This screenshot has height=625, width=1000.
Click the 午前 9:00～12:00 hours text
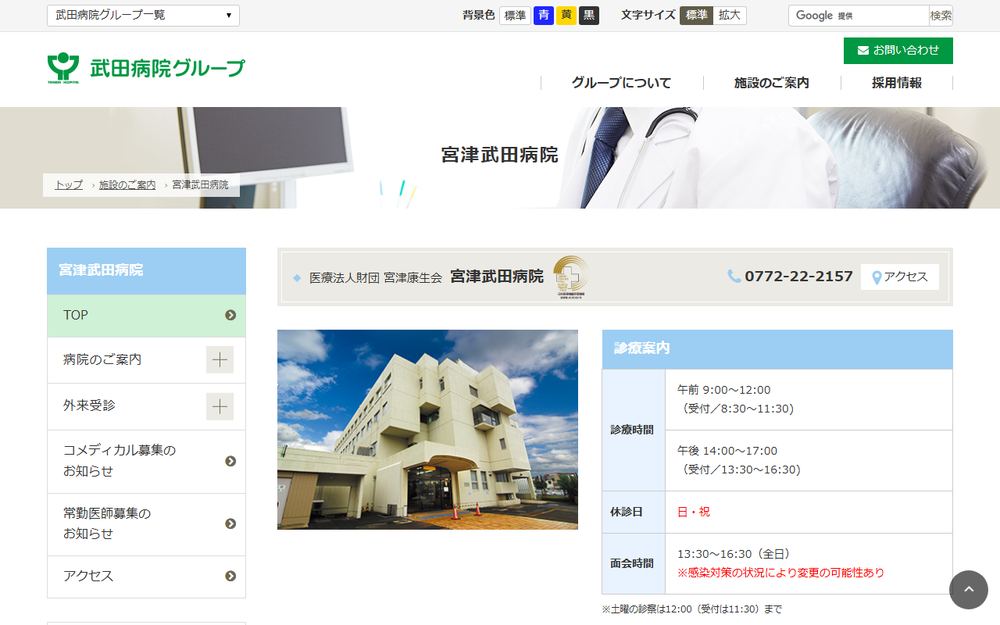tap(724, 390)
